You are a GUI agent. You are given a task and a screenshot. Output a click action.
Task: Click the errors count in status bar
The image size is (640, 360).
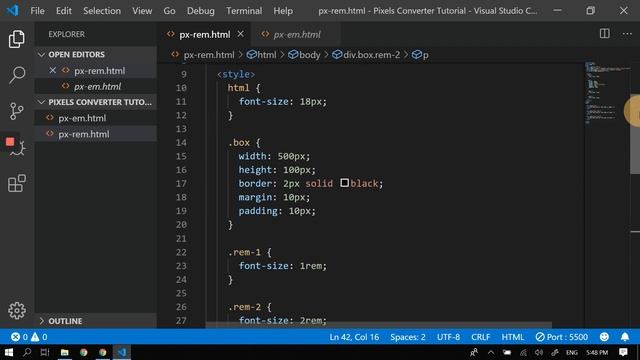pos(19,337)
